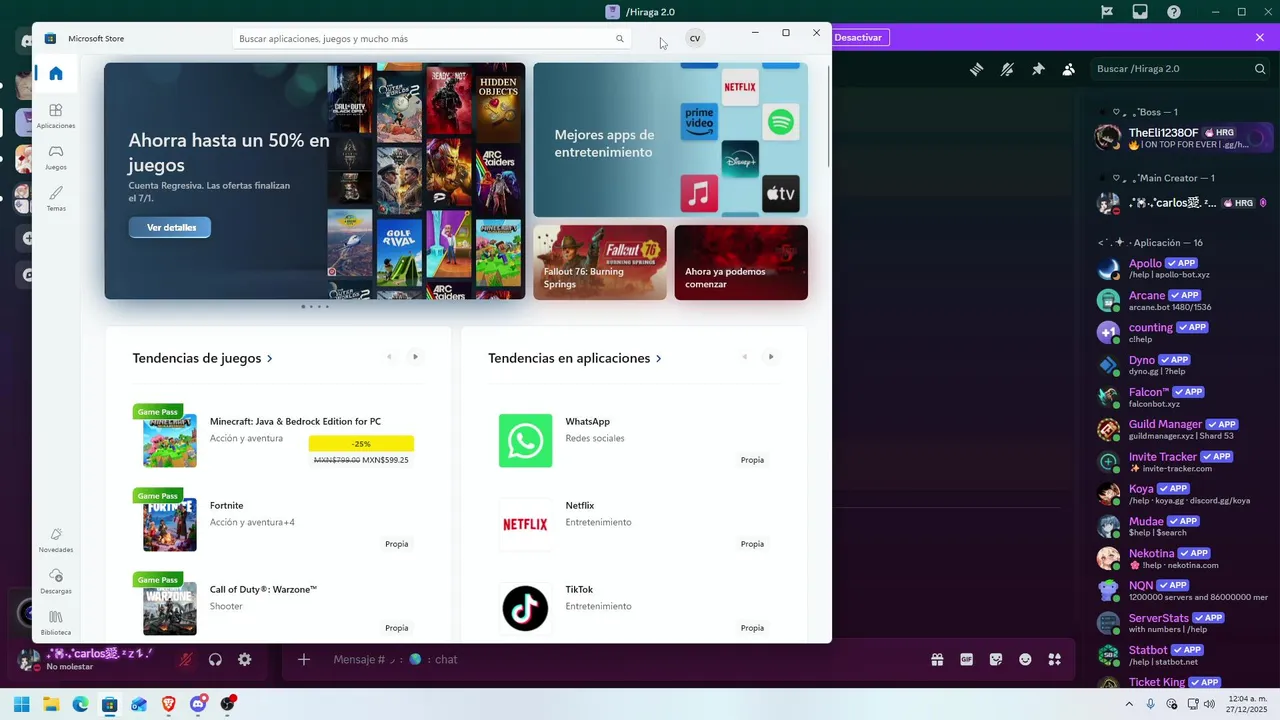This screenshot has width=1280, height=720.
Task: Click the TikTok app icon
Action: [x=525, y=608]
